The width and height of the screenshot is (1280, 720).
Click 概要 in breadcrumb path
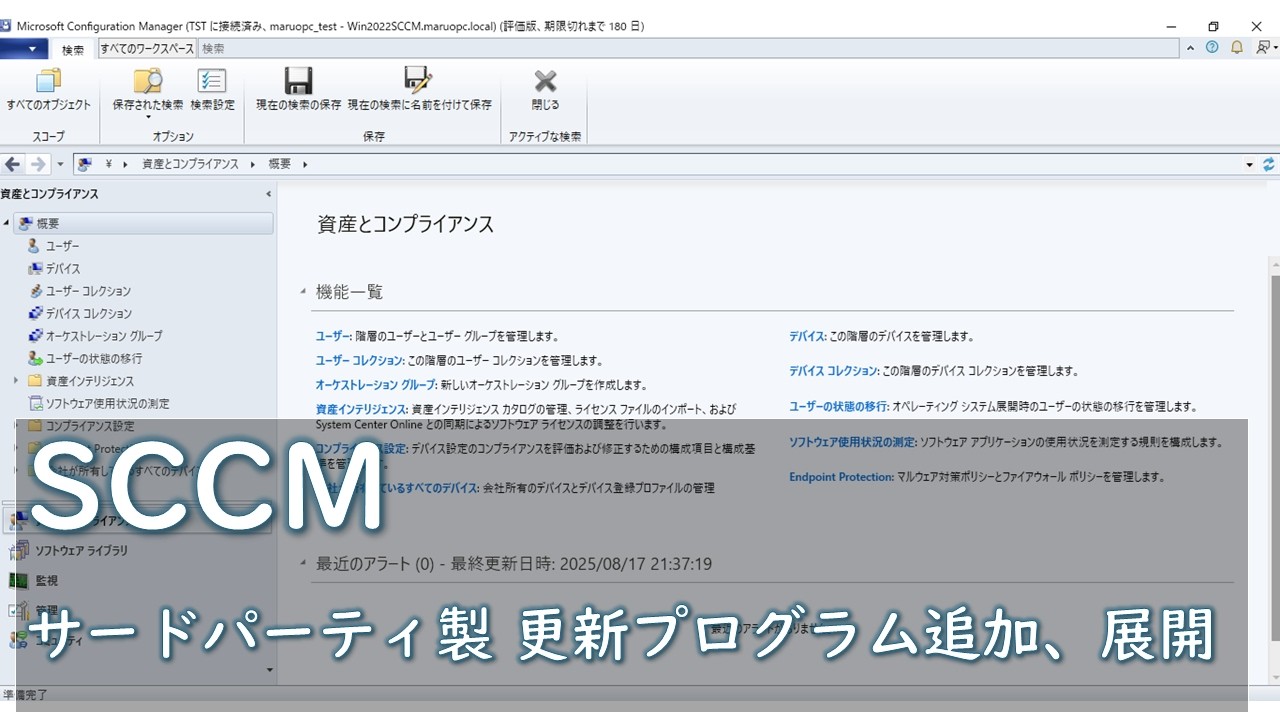[280, 164]
